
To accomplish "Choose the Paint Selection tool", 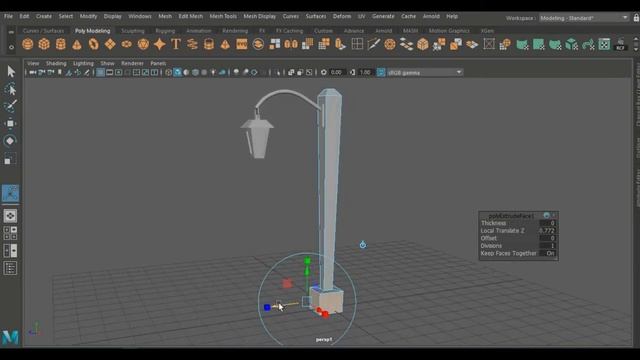I will click(x=11, y=106).
